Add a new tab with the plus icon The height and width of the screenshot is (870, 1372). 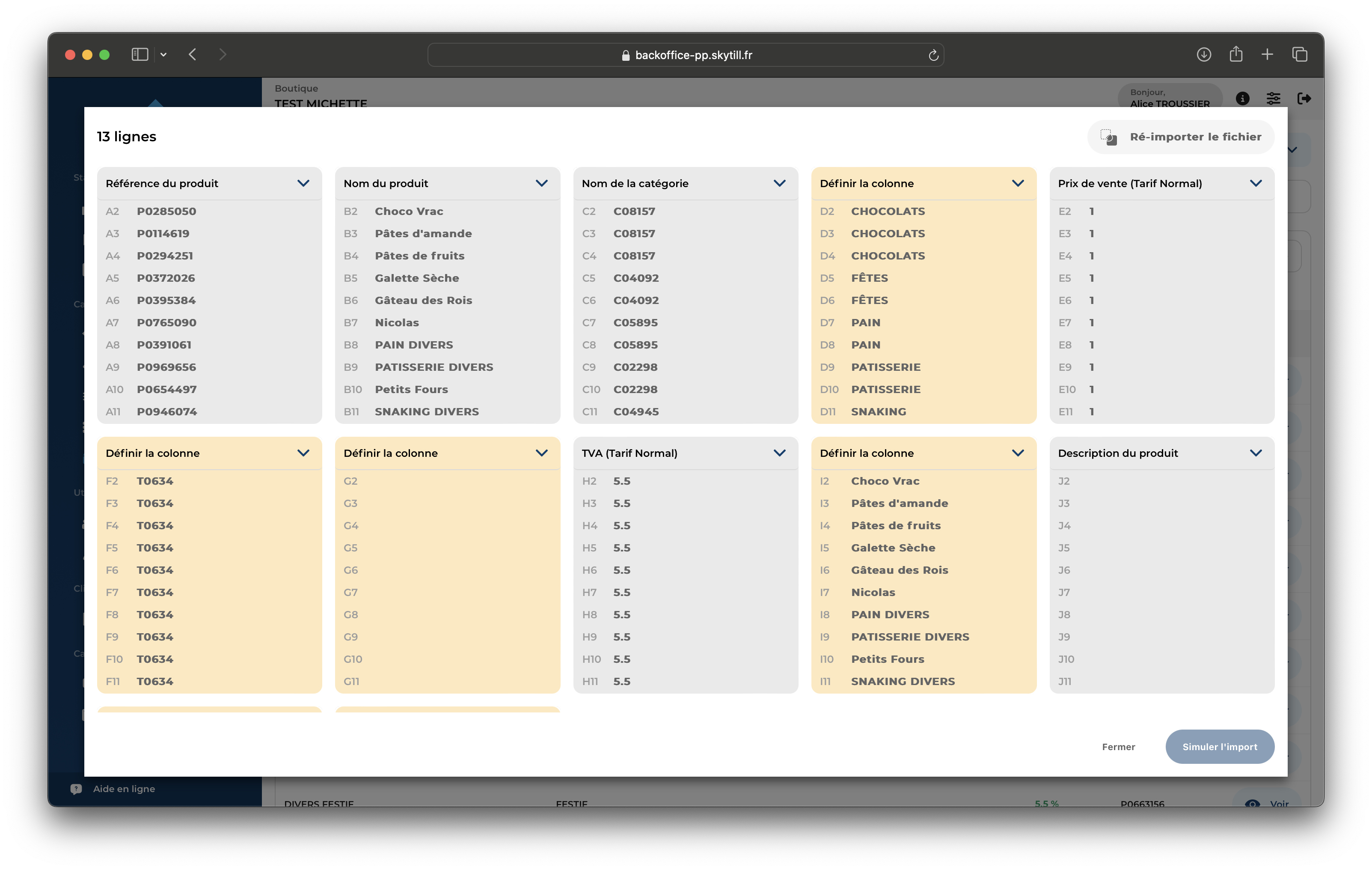[x=1267, y=55]
